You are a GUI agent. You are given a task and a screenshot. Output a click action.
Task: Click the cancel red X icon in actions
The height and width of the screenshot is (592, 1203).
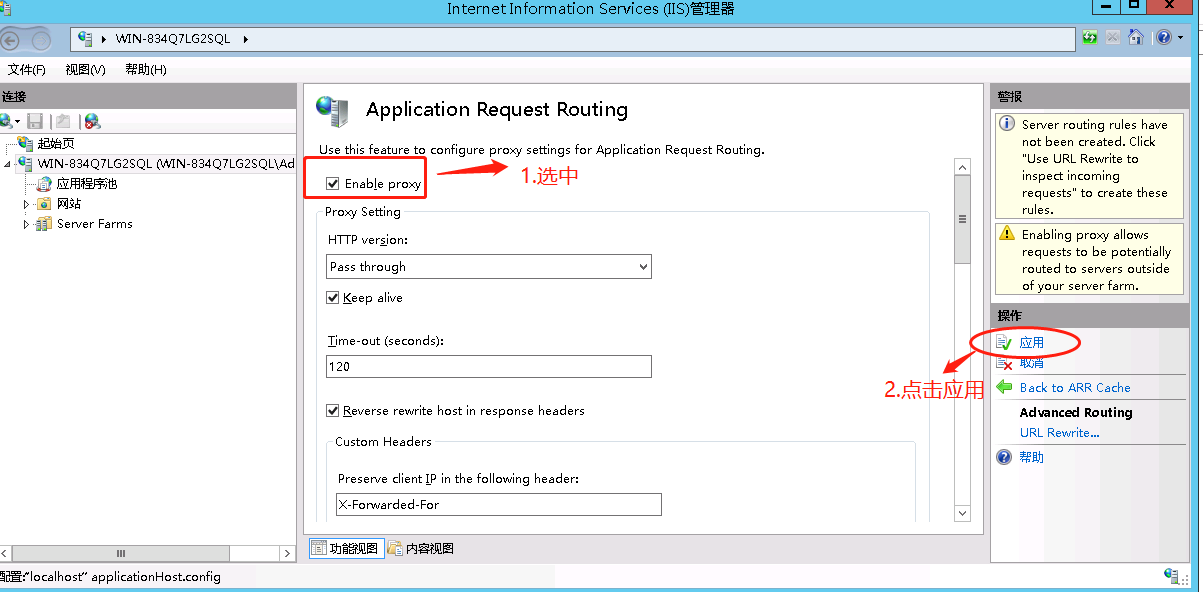point(1005,363)
